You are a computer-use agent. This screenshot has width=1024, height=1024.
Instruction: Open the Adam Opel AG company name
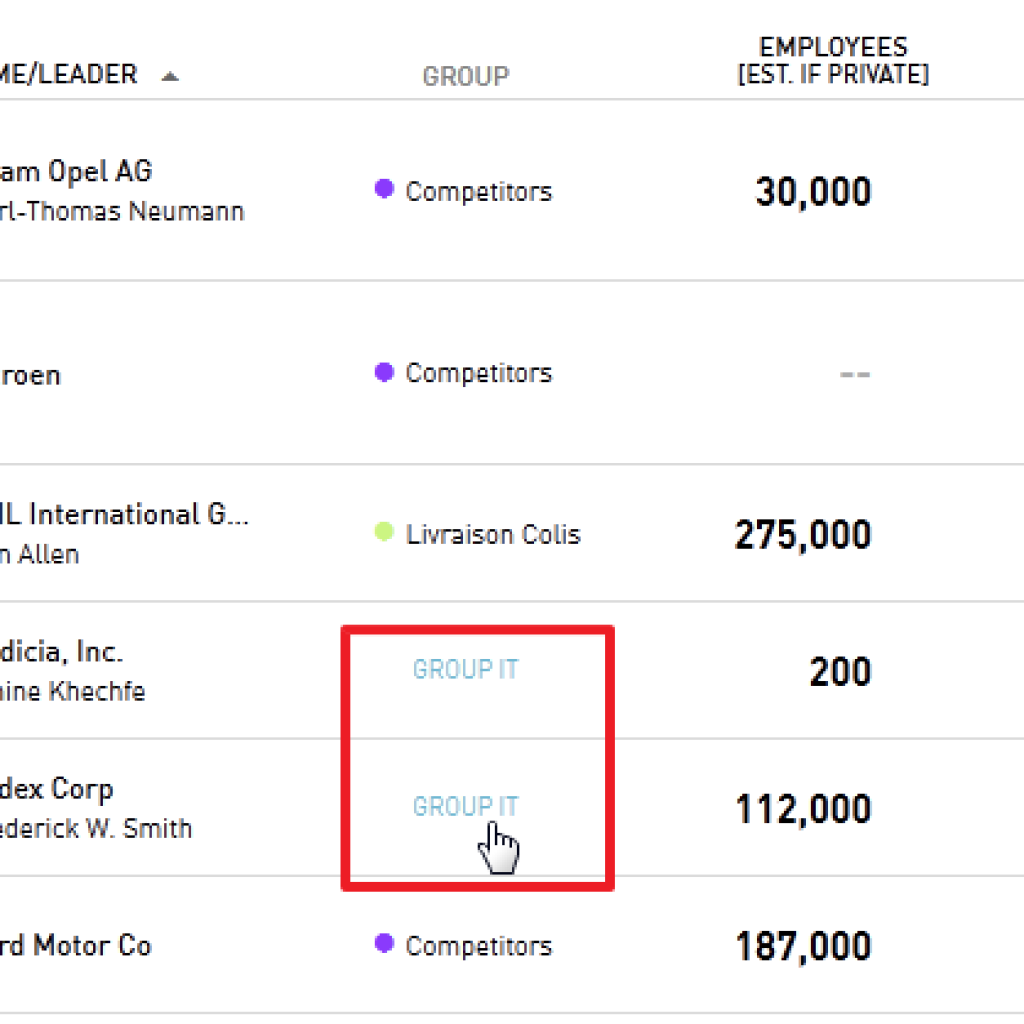coord(76,172)
